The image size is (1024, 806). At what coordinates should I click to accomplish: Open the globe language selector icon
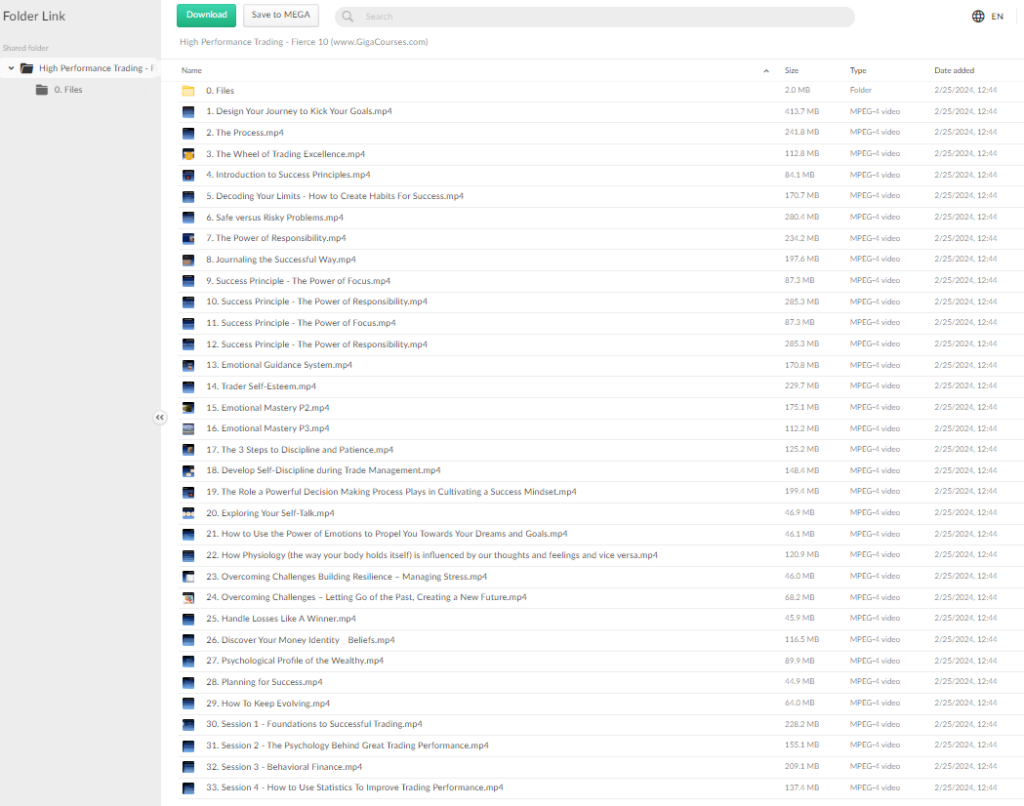click(x=978, y=17)
